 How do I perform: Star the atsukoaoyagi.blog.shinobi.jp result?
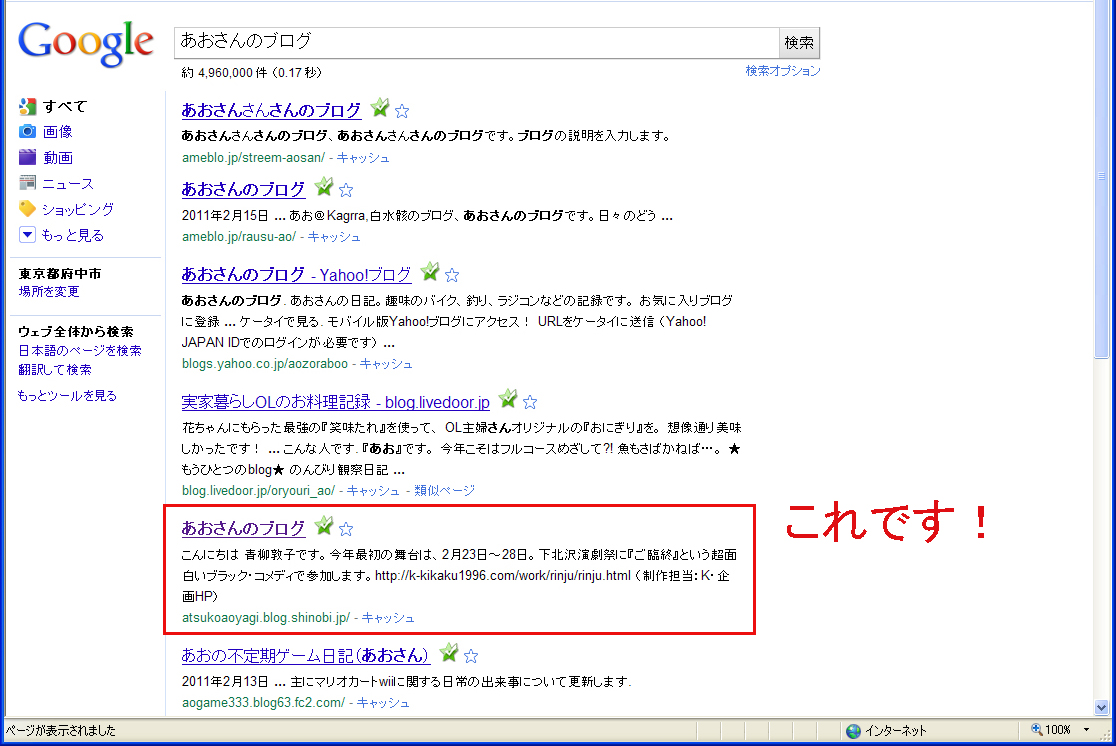coord(346,529)
